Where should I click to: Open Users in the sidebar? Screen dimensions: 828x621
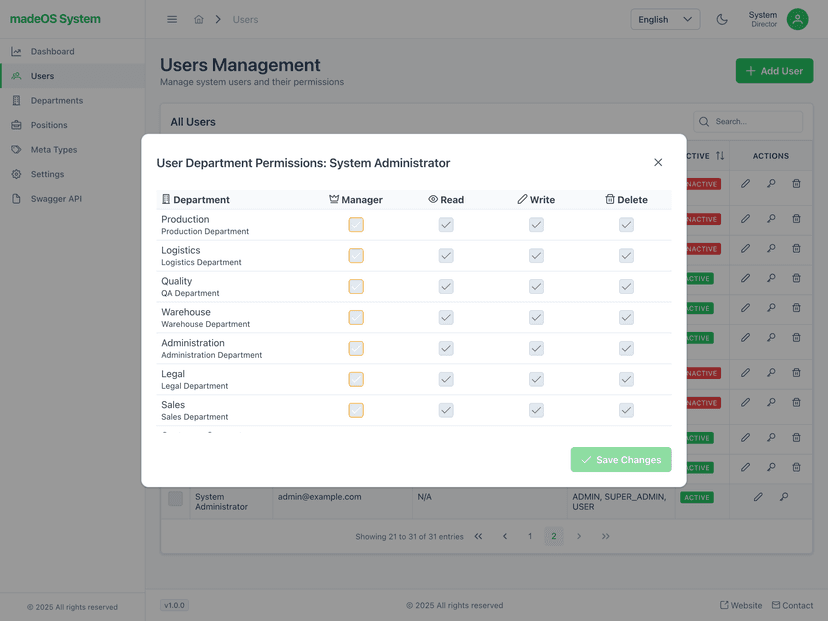[72, 76]
